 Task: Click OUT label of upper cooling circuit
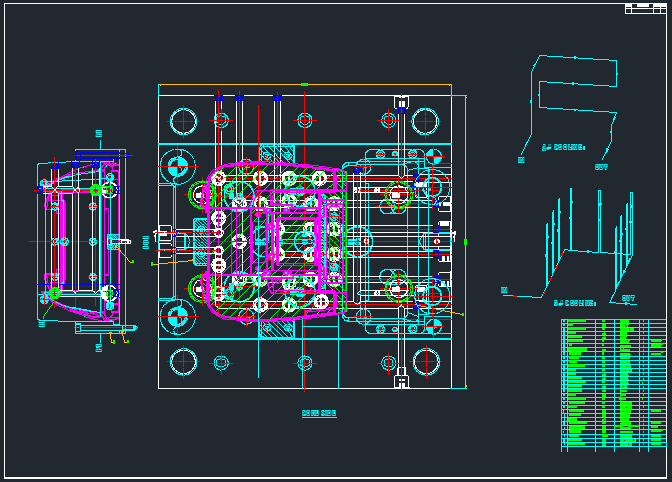click(601, 167)
